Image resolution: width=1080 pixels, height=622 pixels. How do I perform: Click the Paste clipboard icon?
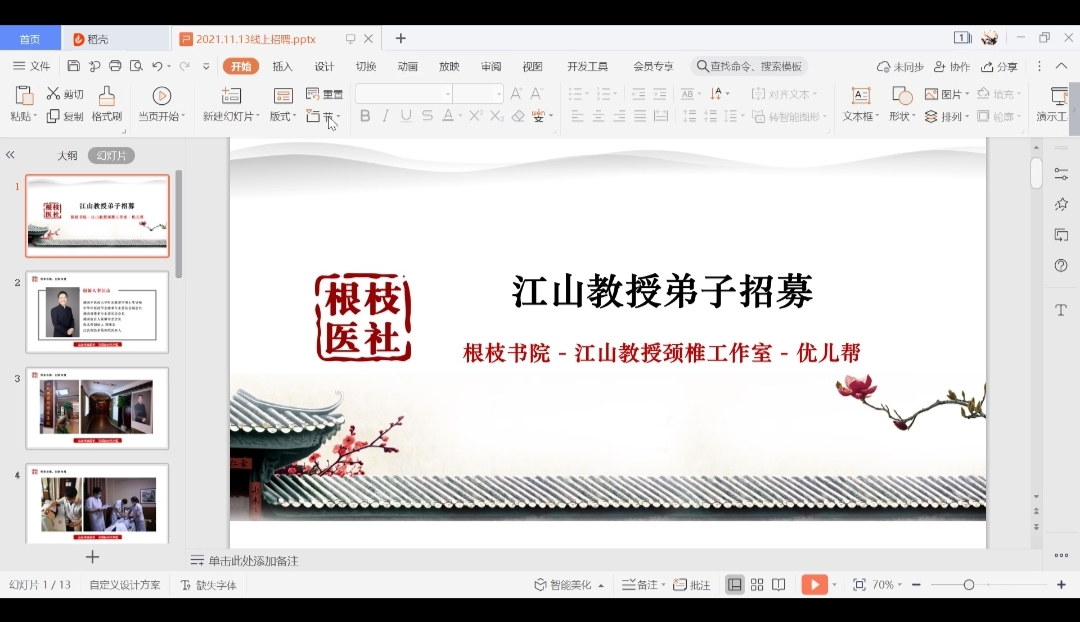(x=24, y=96)
